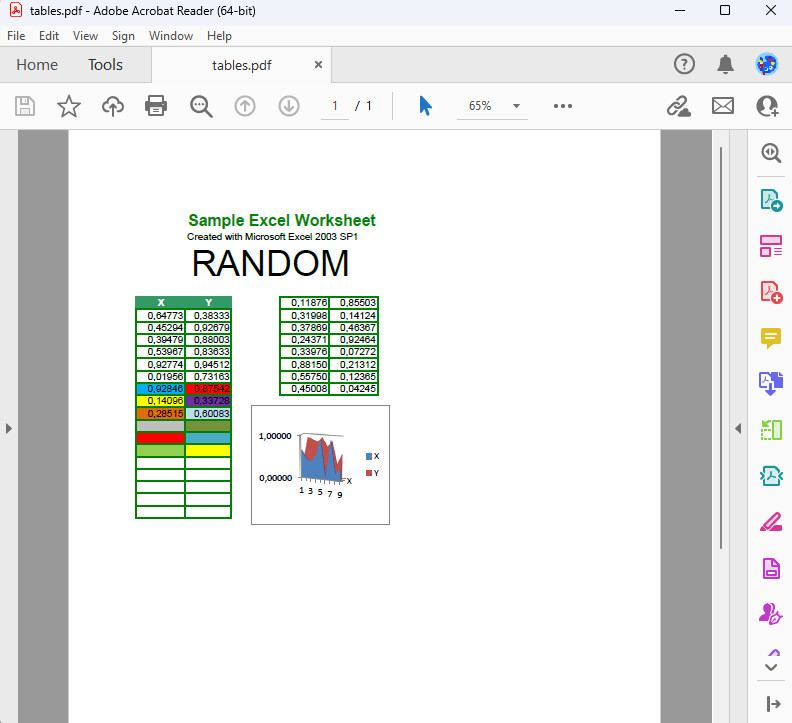
Task: Click the page number input field
Action: [334, 106]
